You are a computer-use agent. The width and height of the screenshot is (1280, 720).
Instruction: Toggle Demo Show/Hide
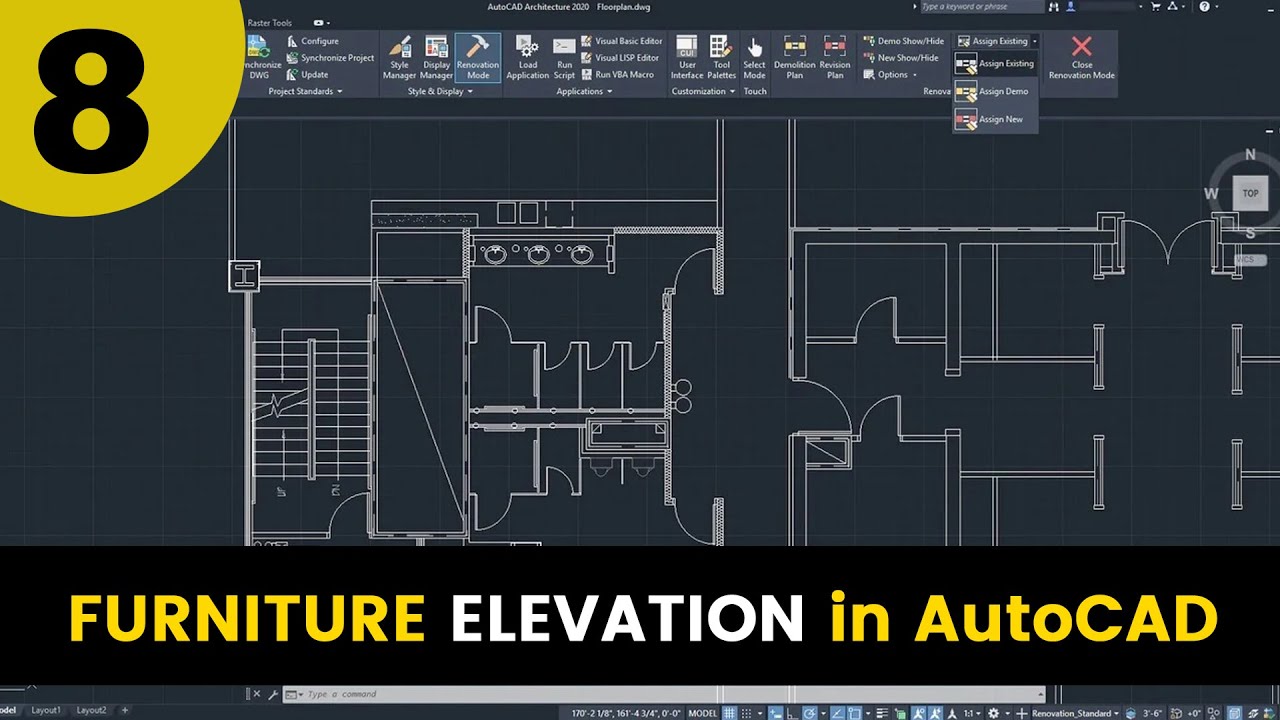[x=903, y=41]
